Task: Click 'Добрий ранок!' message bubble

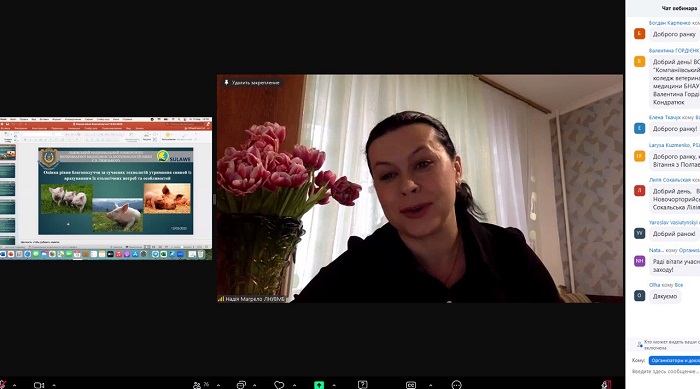Action: click(x=674, y=234)
